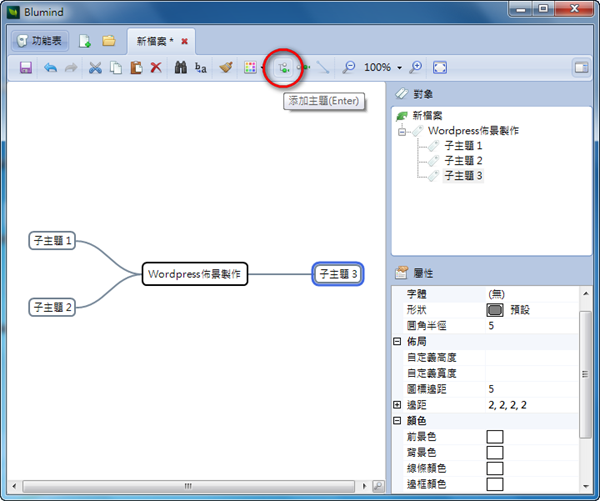Select the Add Link line tool
Screen dimensions: 600x501
[323, 67]
